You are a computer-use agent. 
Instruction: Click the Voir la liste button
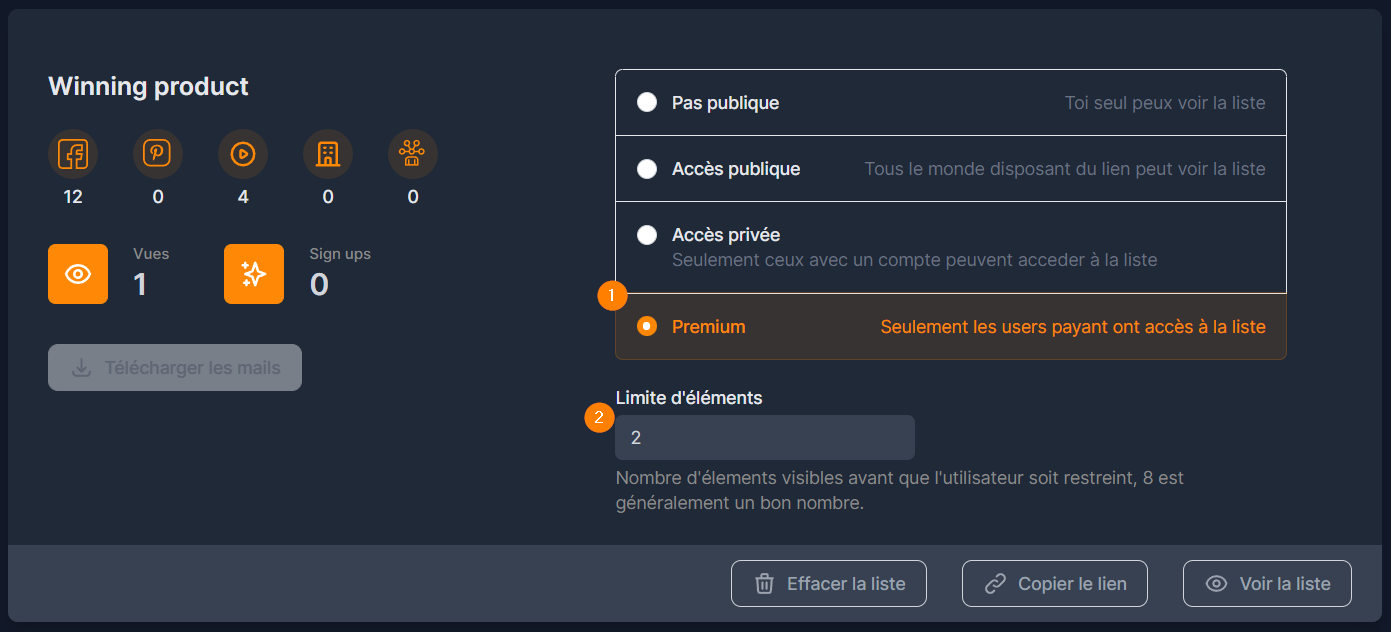[1267, 584]
